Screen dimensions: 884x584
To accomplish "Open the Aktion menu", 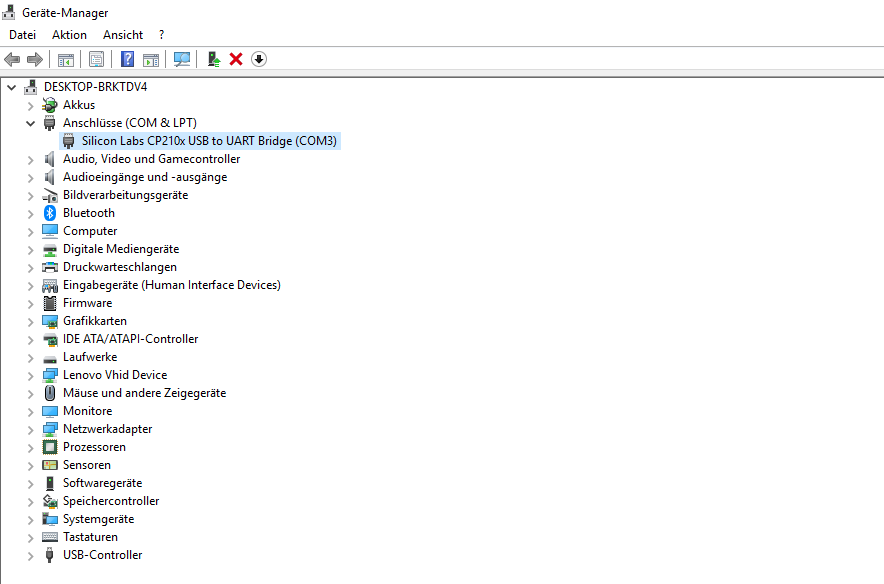I will (x=69, y=35).
